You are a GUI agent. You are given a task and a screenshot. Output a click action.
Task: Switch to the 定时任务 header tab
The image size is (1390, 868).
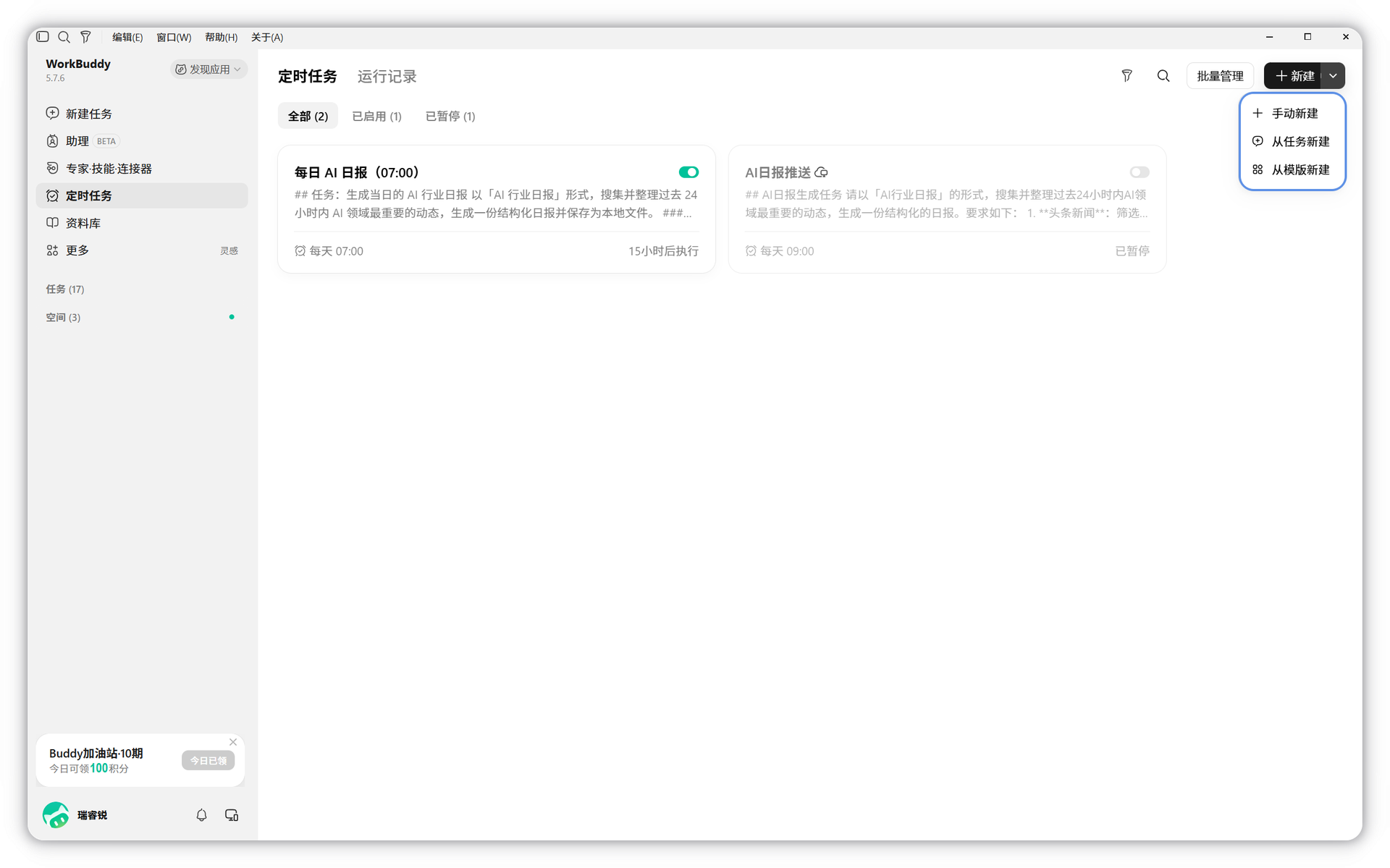click(x=308, y=76)
